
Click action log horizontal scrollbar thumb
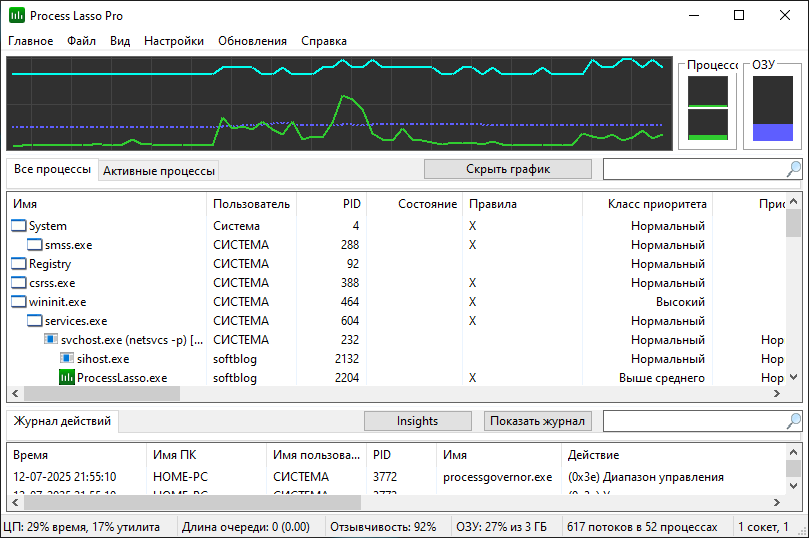[x=192, y=502]
